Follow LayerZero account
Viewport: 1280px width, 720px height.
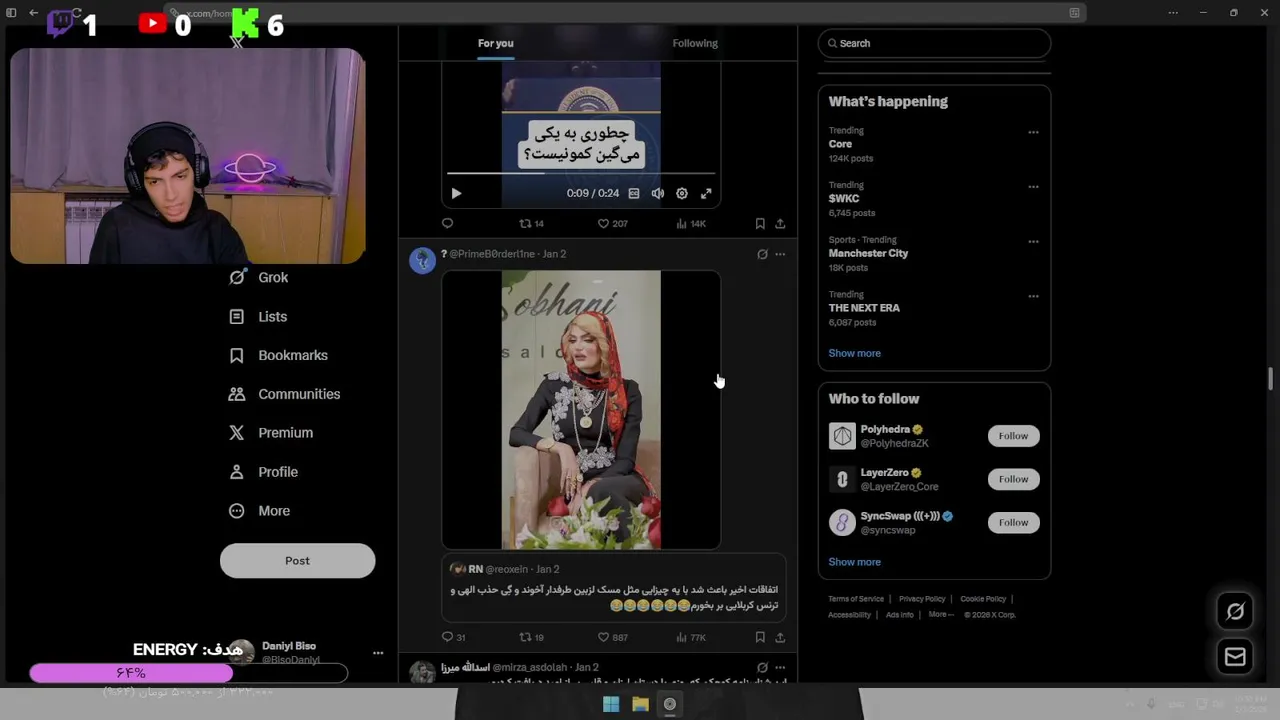pyautogui.click(x=1013, y=479)
